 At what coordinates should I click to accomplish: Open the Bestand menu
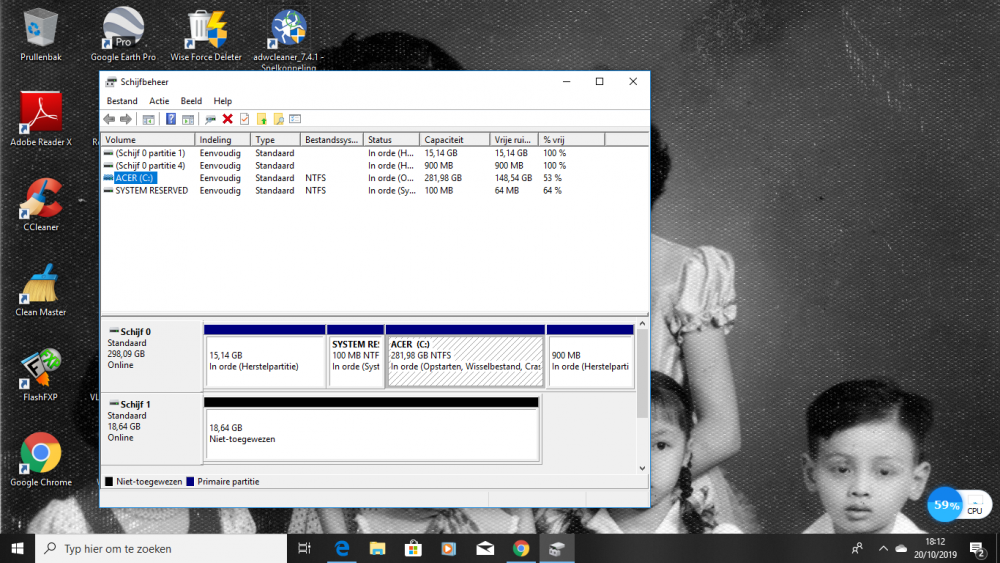tap(122, 101)
